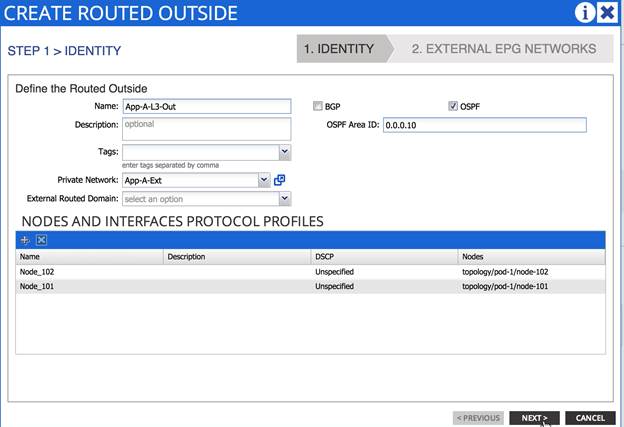Image resolution: width=624 pixels, height=427 pixels.
Task: Click the Next button
Action: [534, 418]
